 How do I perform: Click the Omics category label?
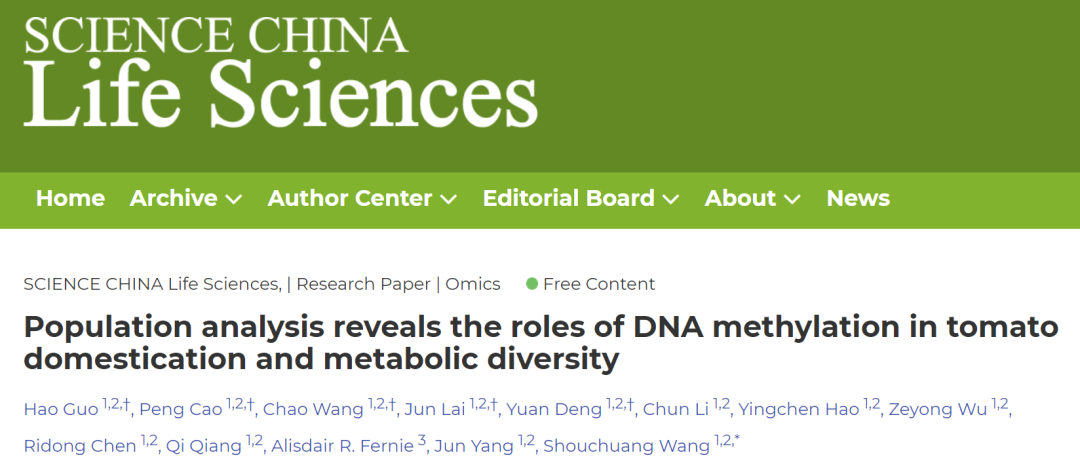tap(472, 284)
